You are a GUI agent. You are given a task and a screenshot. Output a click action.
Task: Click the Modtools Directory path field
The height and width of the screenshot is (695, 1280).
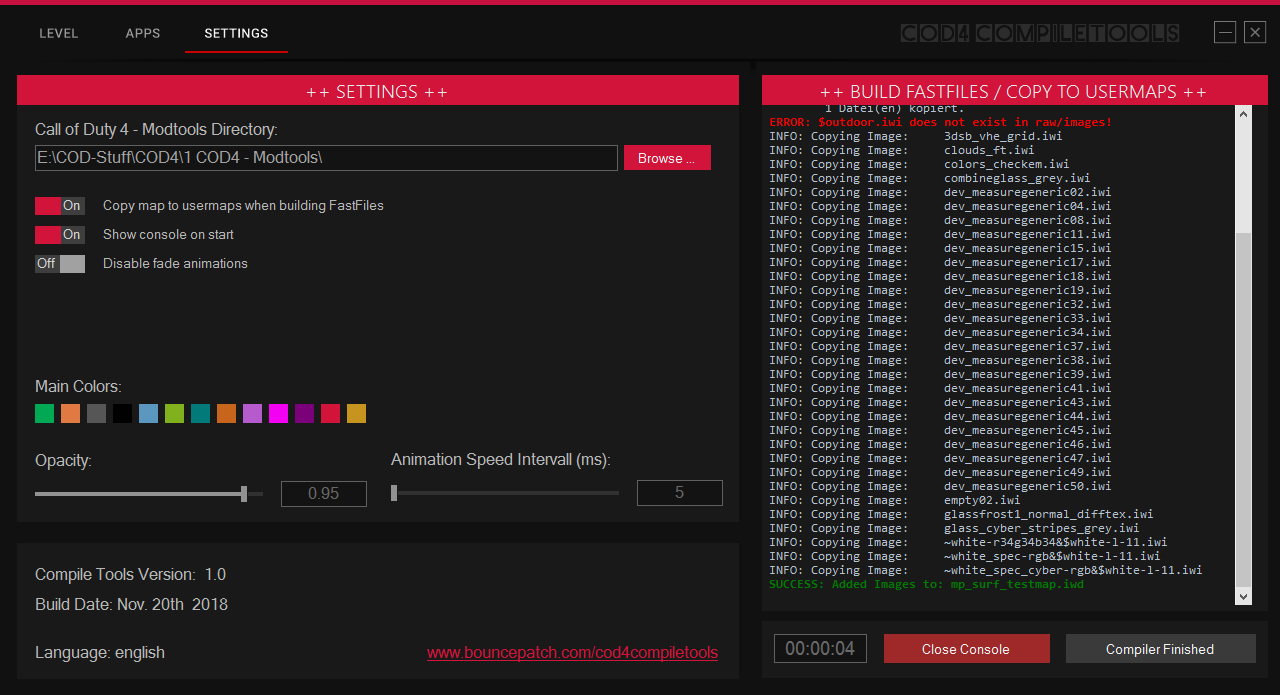[x=326, y=158]
